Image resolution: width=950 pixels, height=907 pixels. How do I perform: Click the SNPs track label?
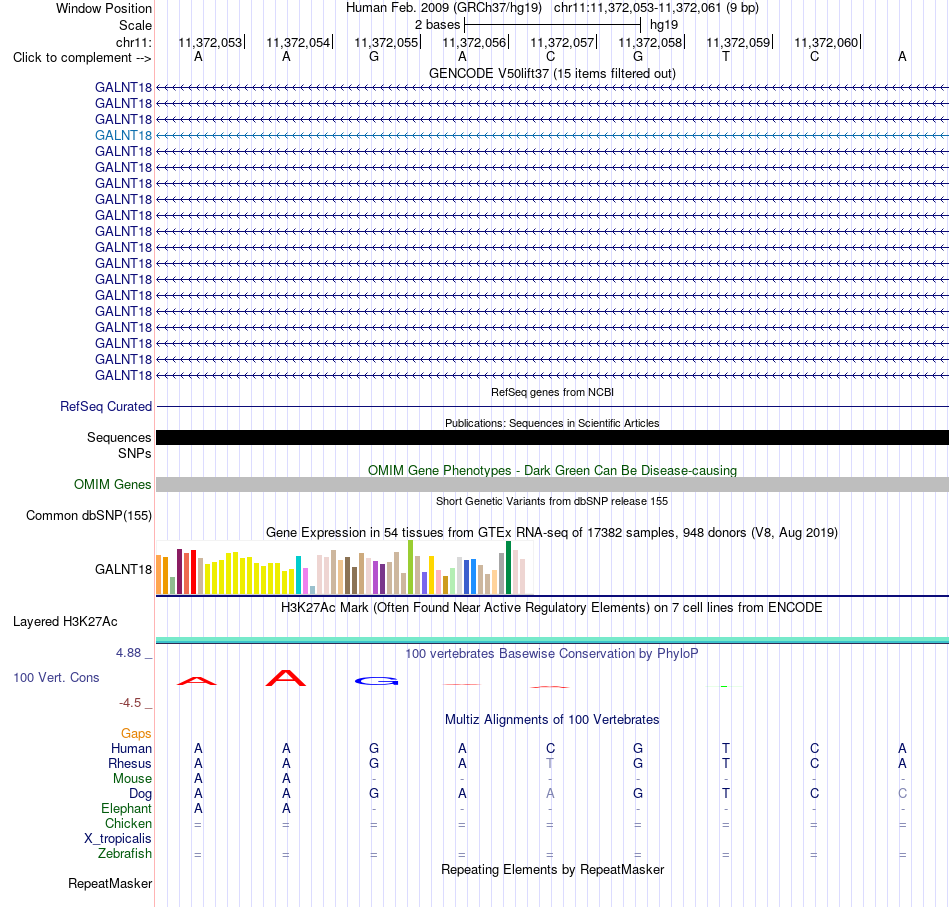point(135,453)
